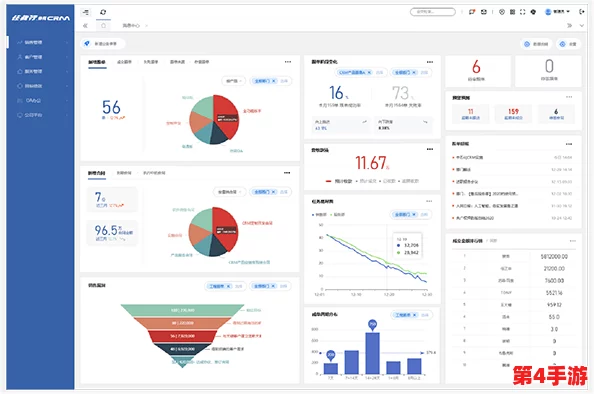Click the header search field
The width and height of the screenshot is (594, 394).
pyautogui.click(x=433, y=12)
